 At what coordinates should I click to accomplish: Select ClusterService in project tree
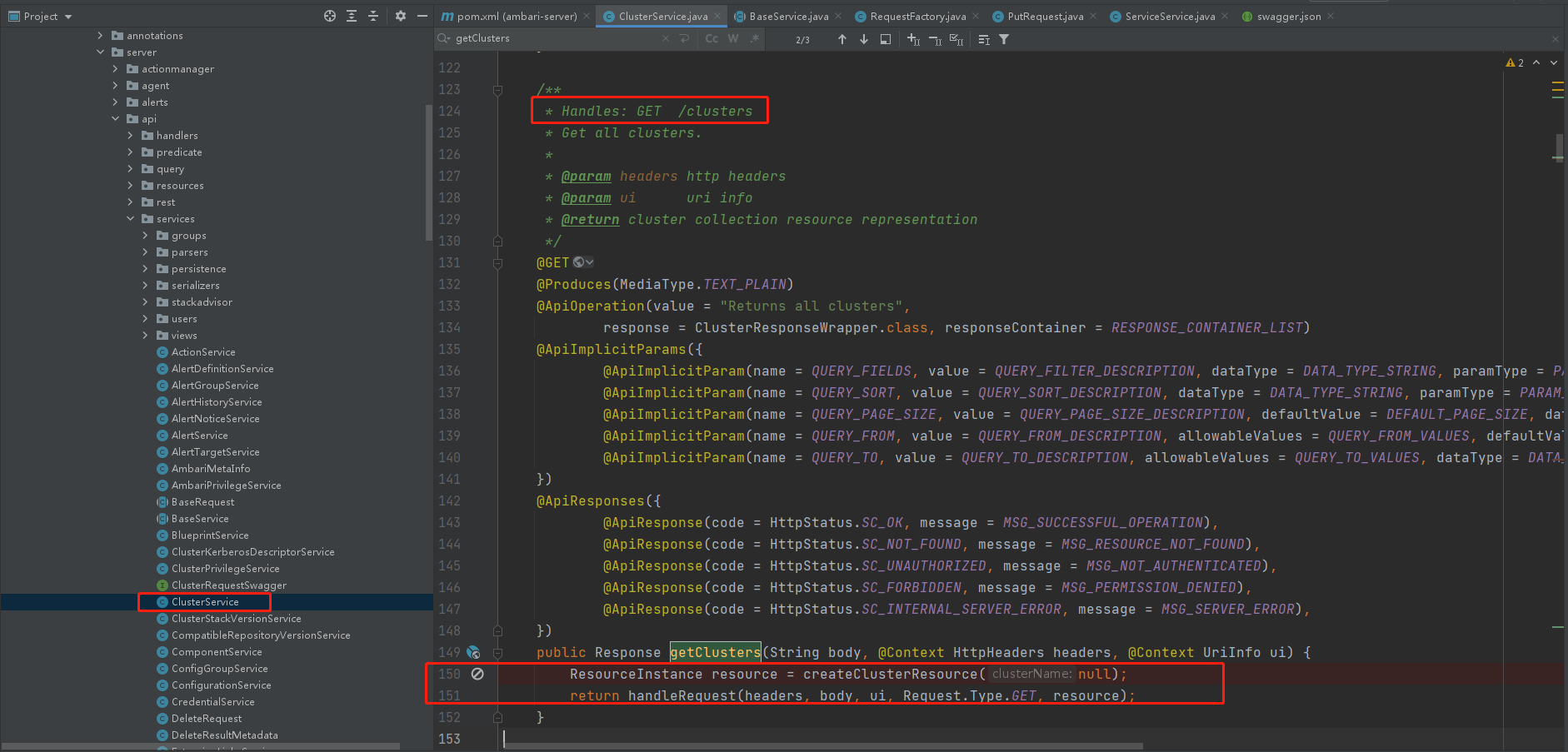[x=205, y=601]
